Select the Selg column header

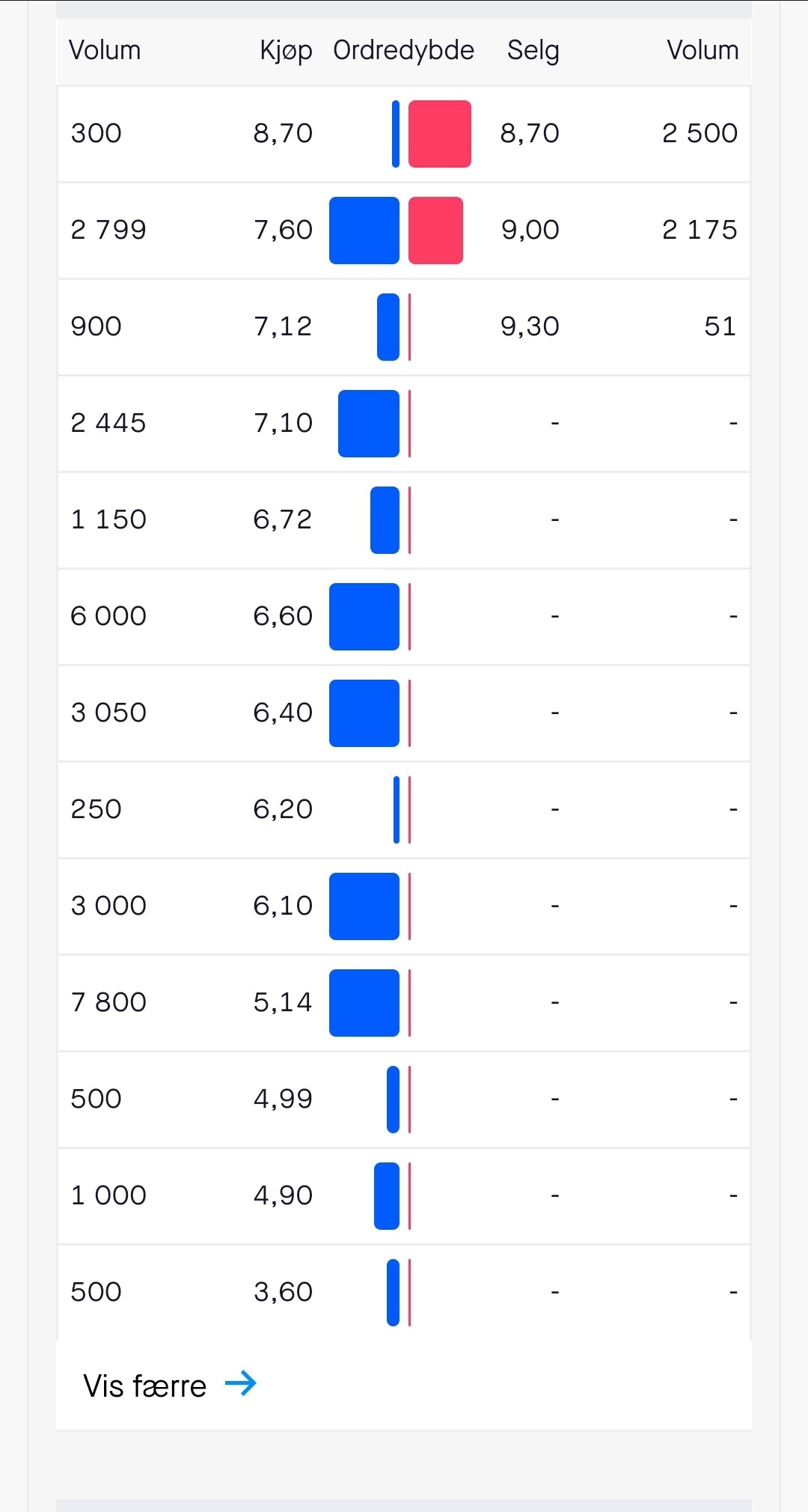coord(533,50)
